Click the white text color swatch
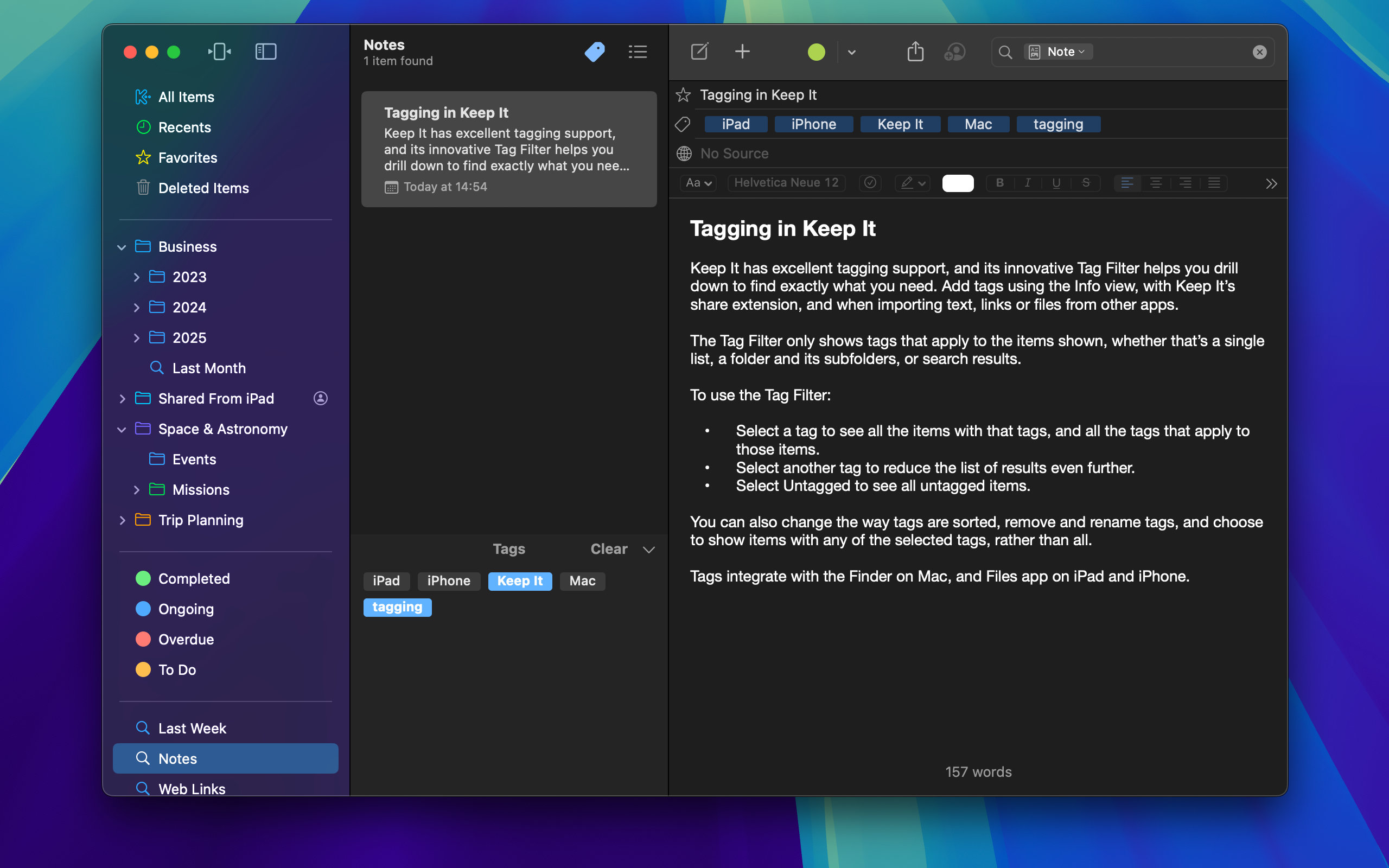The height and width of the screenshot is (868, 1389). click(958, 183)
